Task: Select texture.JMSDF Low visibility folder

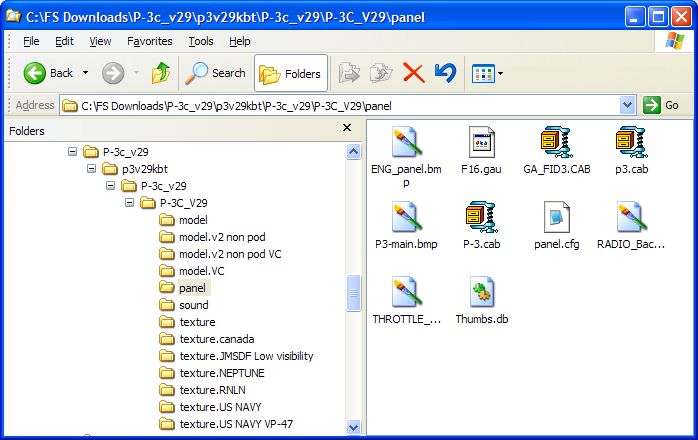Action: (246, 356)
